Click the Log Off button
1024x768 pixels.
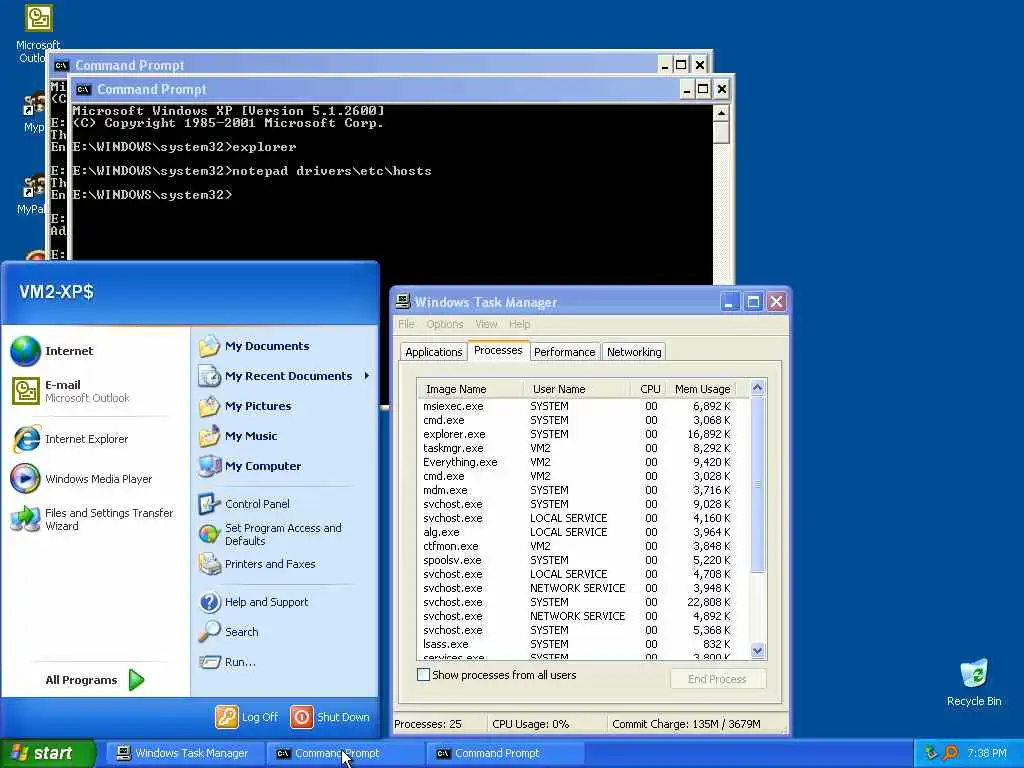247,717
